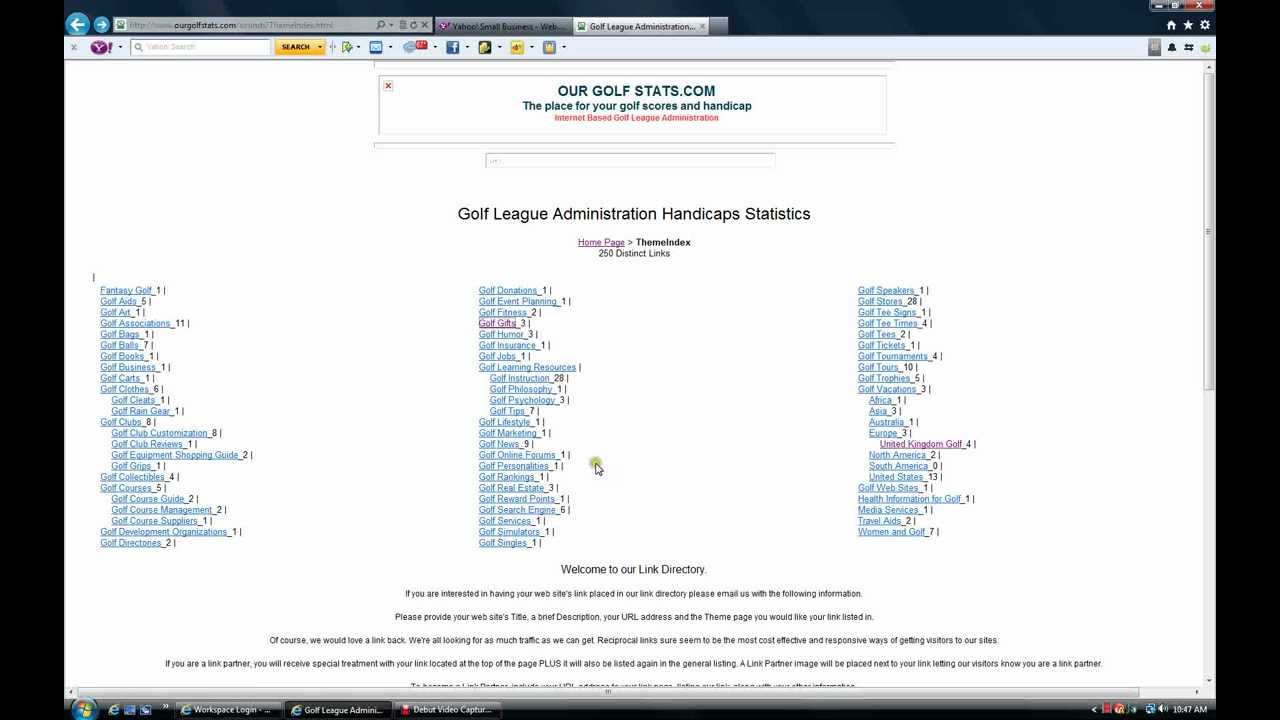Open the Golf Tee Times link
This screenshot has width=1280, height=720.
889,323
